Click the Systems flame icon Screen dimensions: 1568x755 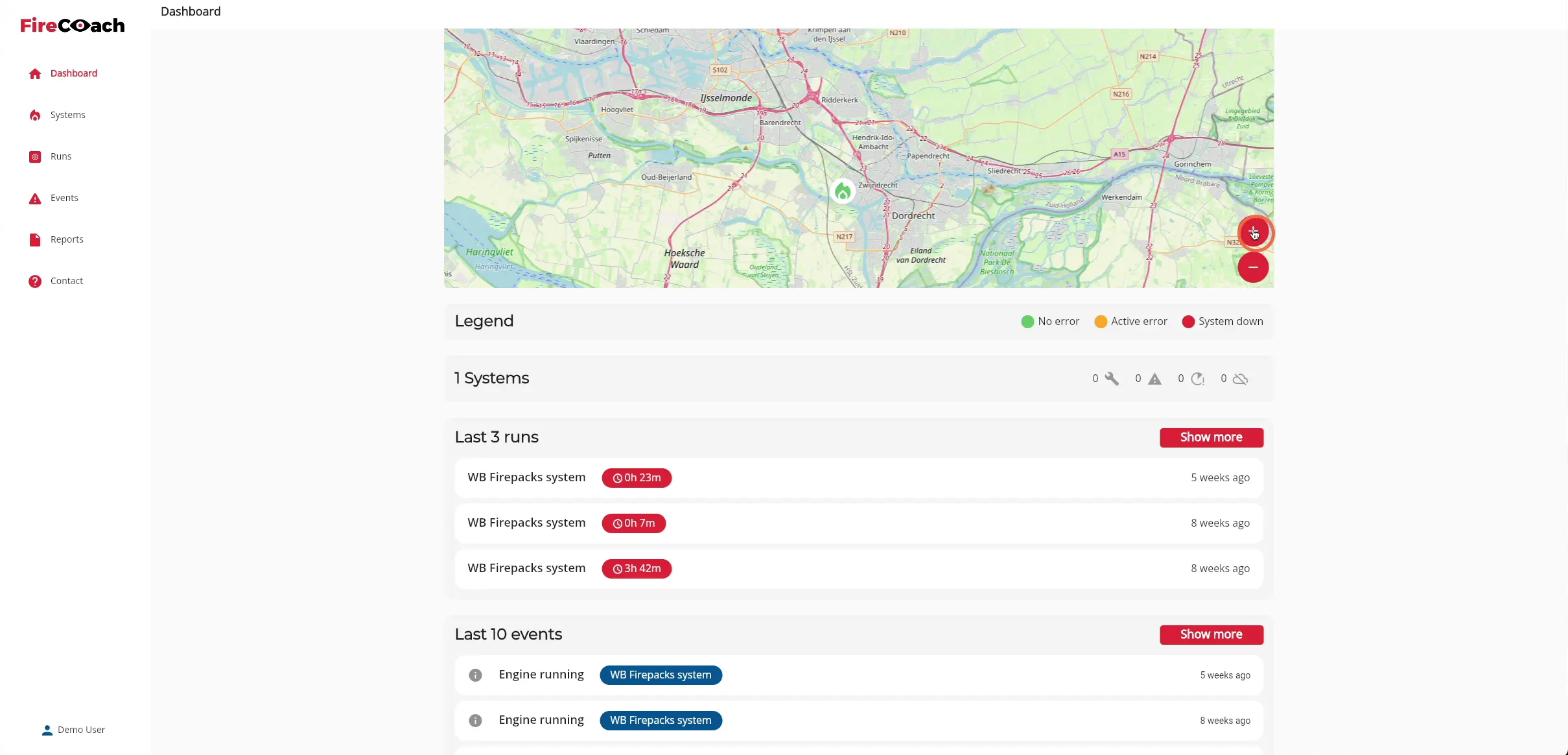click(35, 115)
